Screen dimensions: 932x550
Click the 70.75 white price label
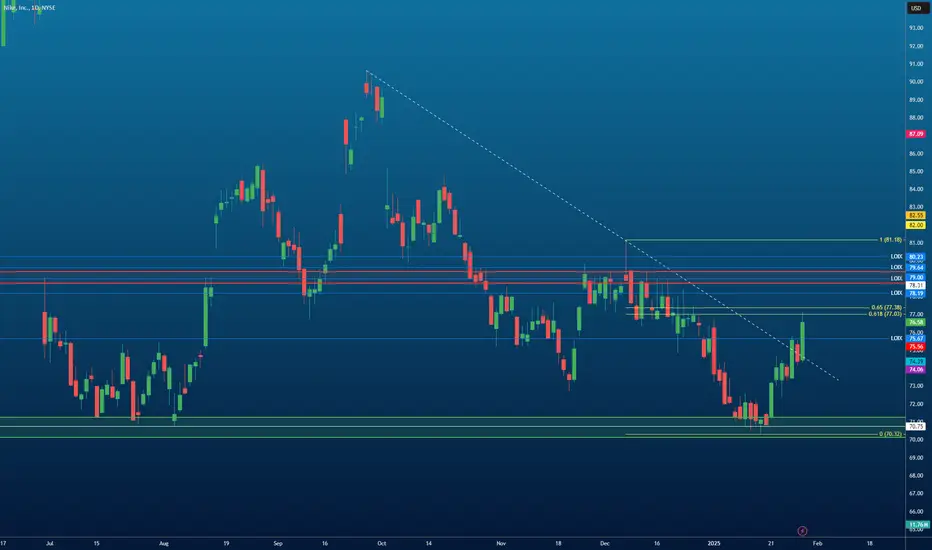[916, 426]
